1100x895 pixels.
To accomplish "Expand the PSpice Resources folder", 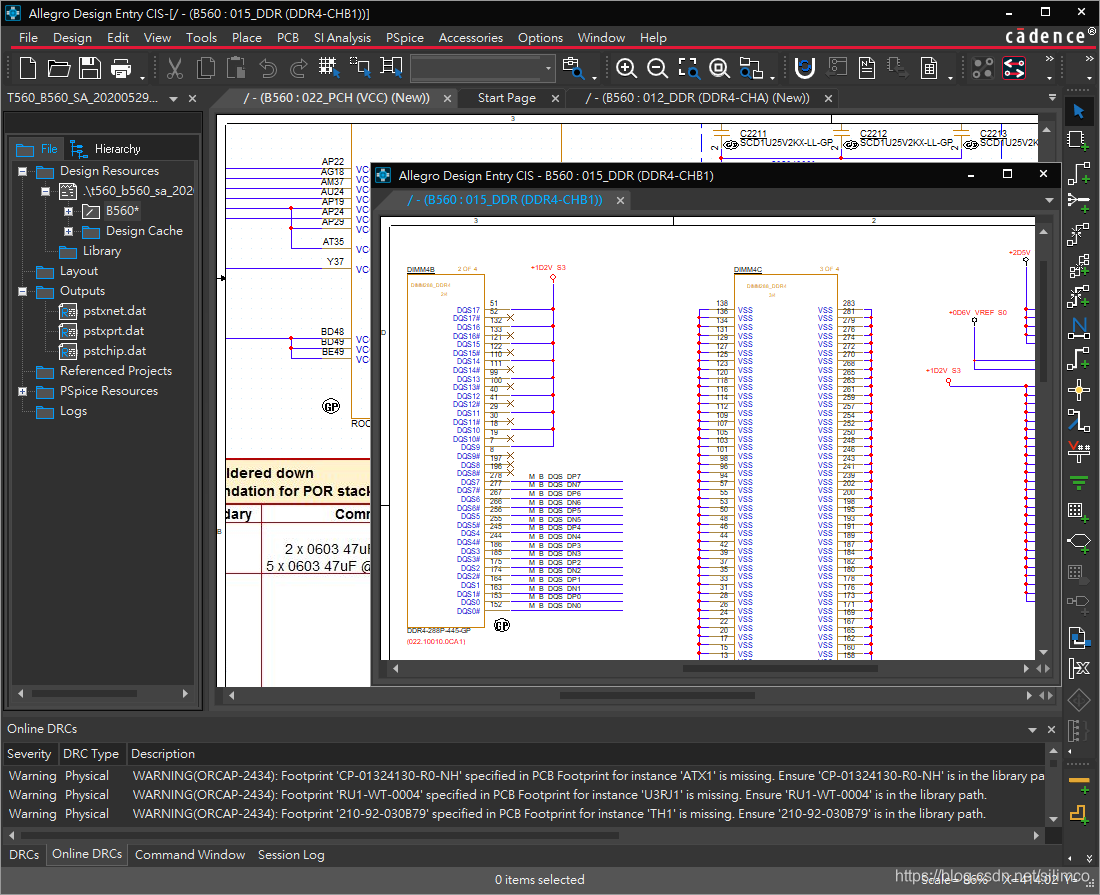I will [x=22, y=391].
